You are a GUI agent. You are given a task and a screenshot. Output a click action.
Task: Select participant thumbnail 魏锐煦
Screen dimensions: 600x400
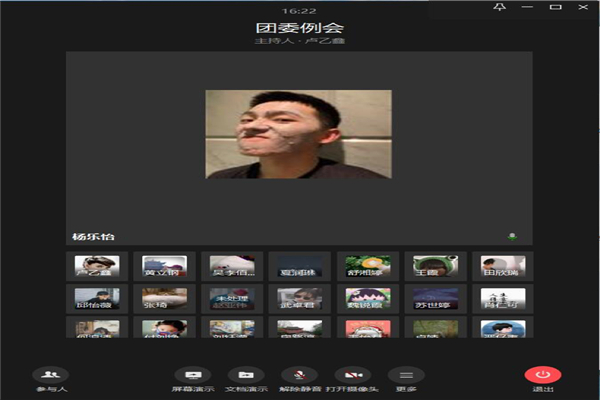pos(367,298)
